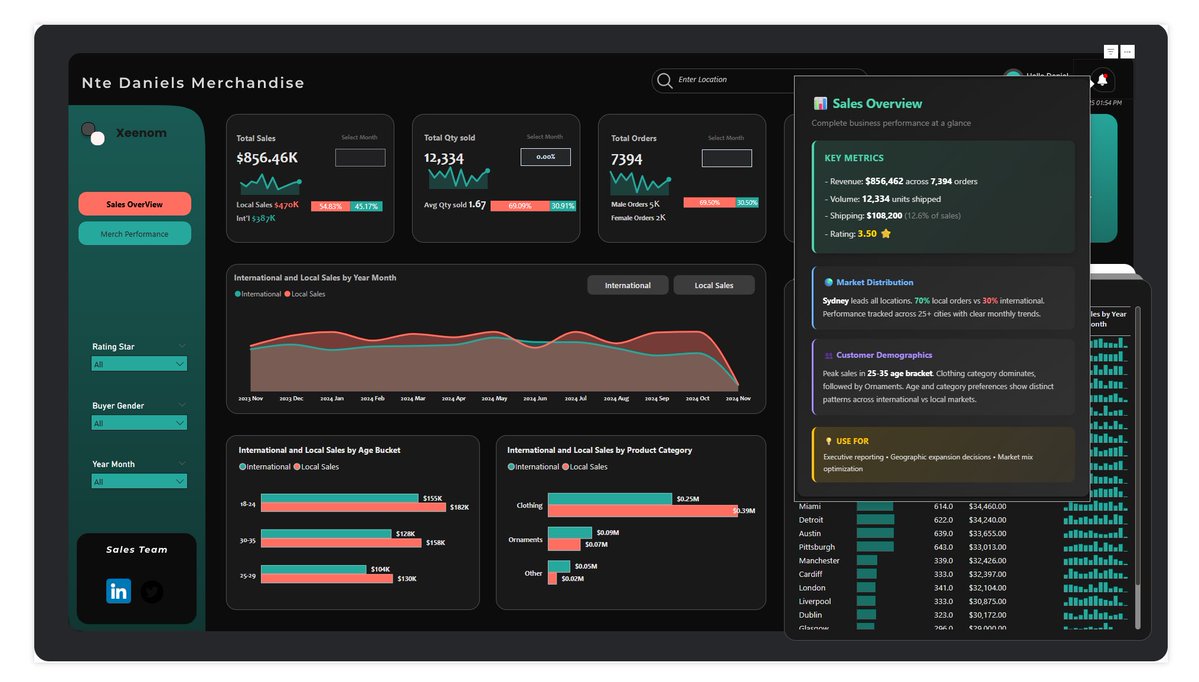
Task: Click the Nte Daniels Merchandise title
Action: coord(193,83)
